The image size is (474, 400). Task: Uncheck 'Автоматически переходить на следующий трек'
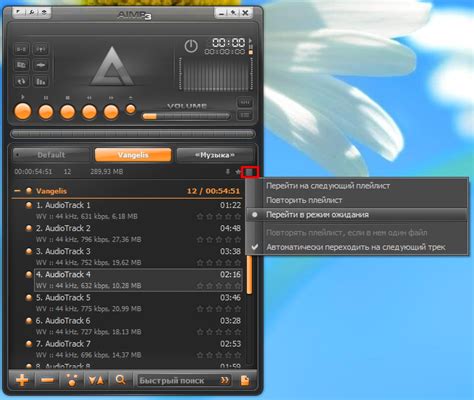pyautogui.click(x=357, y=247)
